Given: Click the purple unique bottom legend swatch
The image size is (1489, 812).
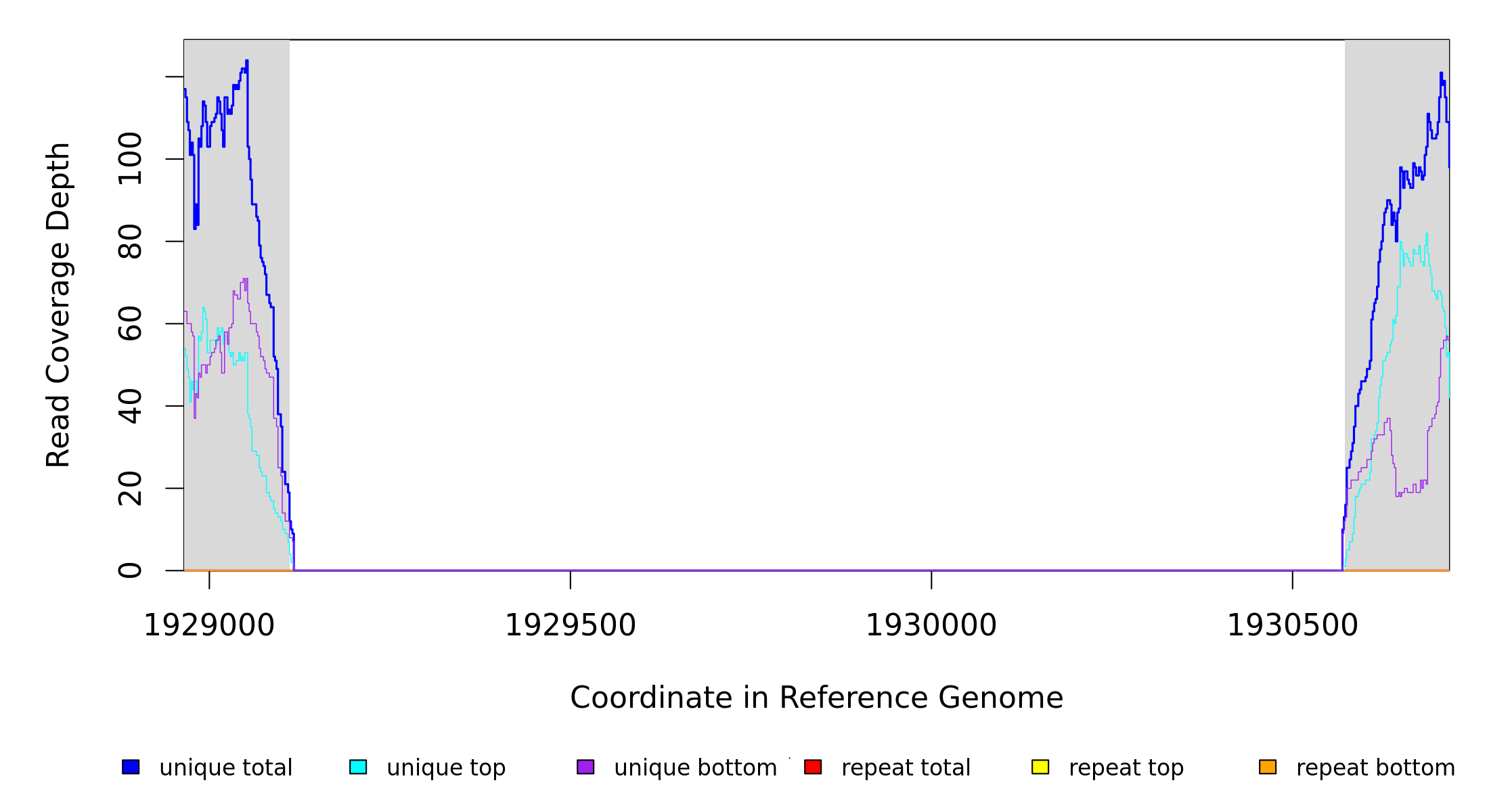Looking at the screenshot, I should coord(585,767).
